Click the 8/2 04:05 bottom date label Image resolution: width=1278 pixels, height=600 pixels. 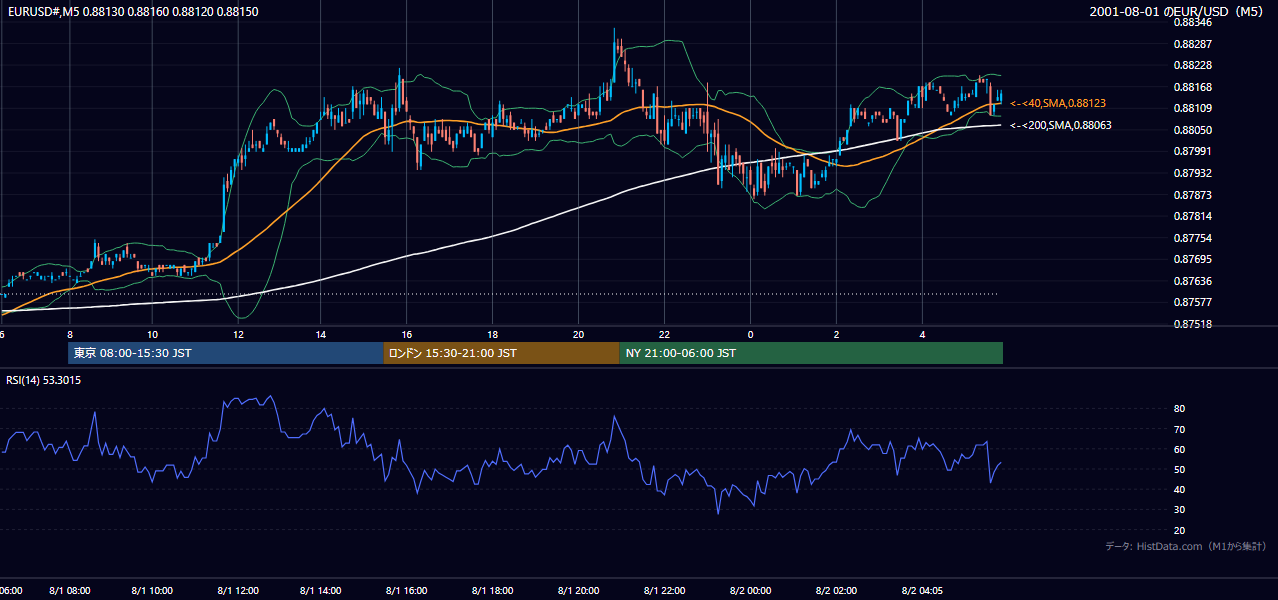pos(923,591)
